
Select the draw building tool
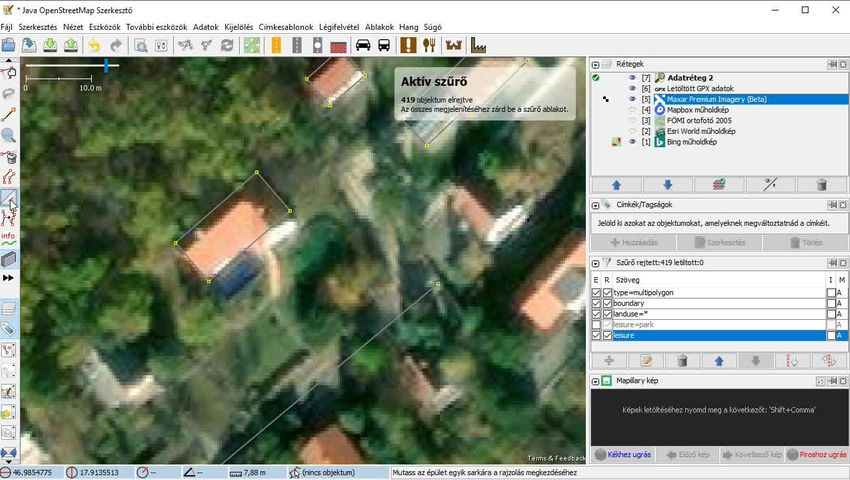tap(9, 199)
